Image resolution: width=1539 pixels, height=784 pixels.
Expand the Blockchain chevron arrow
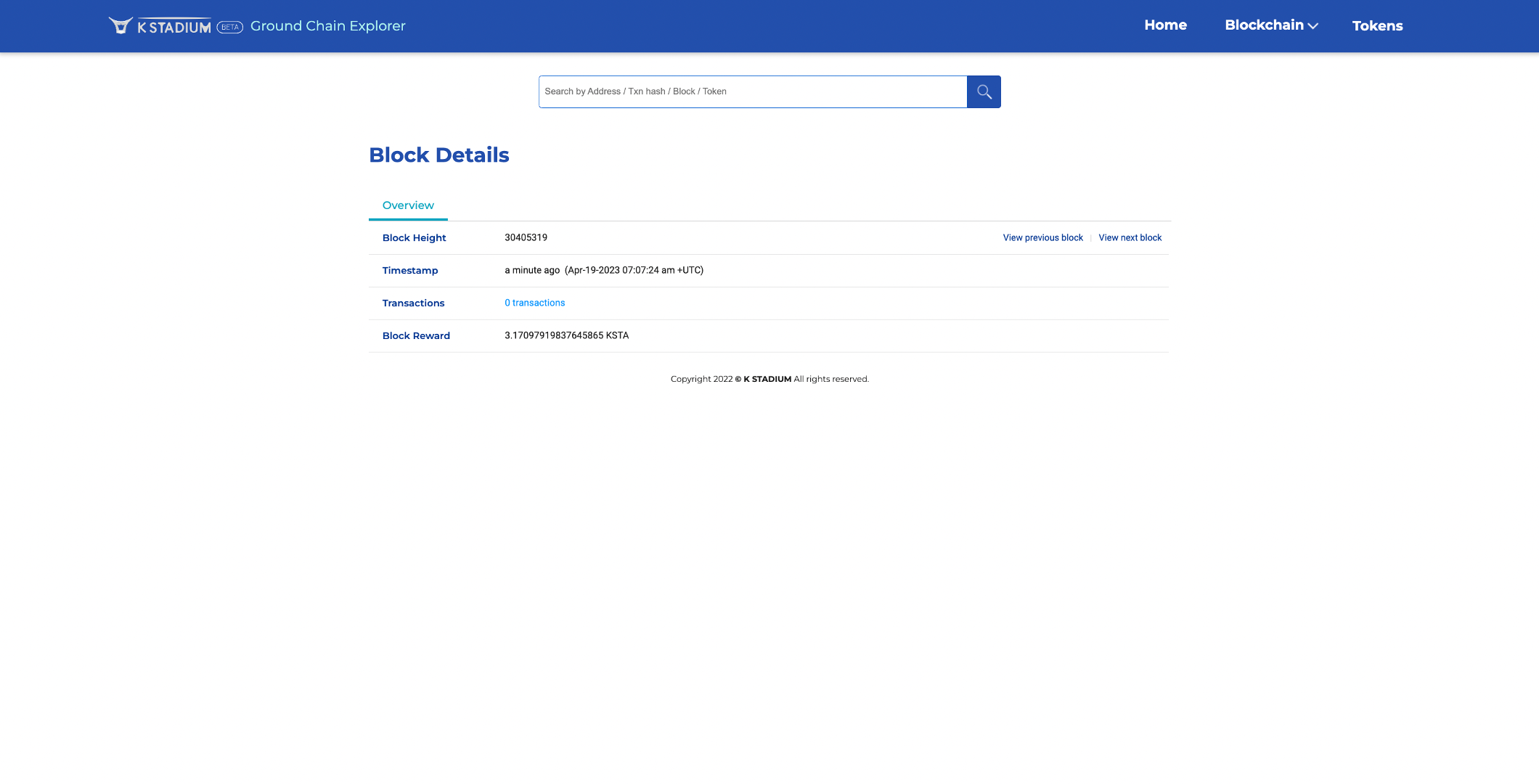(x=1313, y=26)
